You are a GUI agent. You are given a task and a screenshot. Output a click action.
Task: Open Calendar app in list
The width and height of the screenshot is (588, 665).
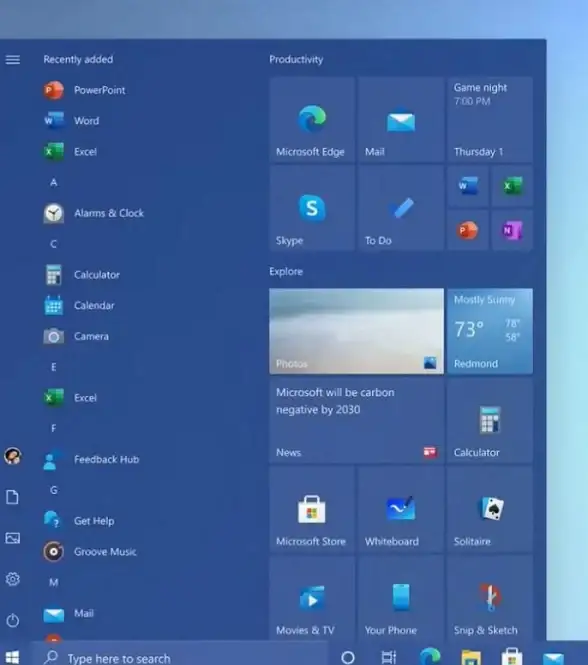pos(79,305)
